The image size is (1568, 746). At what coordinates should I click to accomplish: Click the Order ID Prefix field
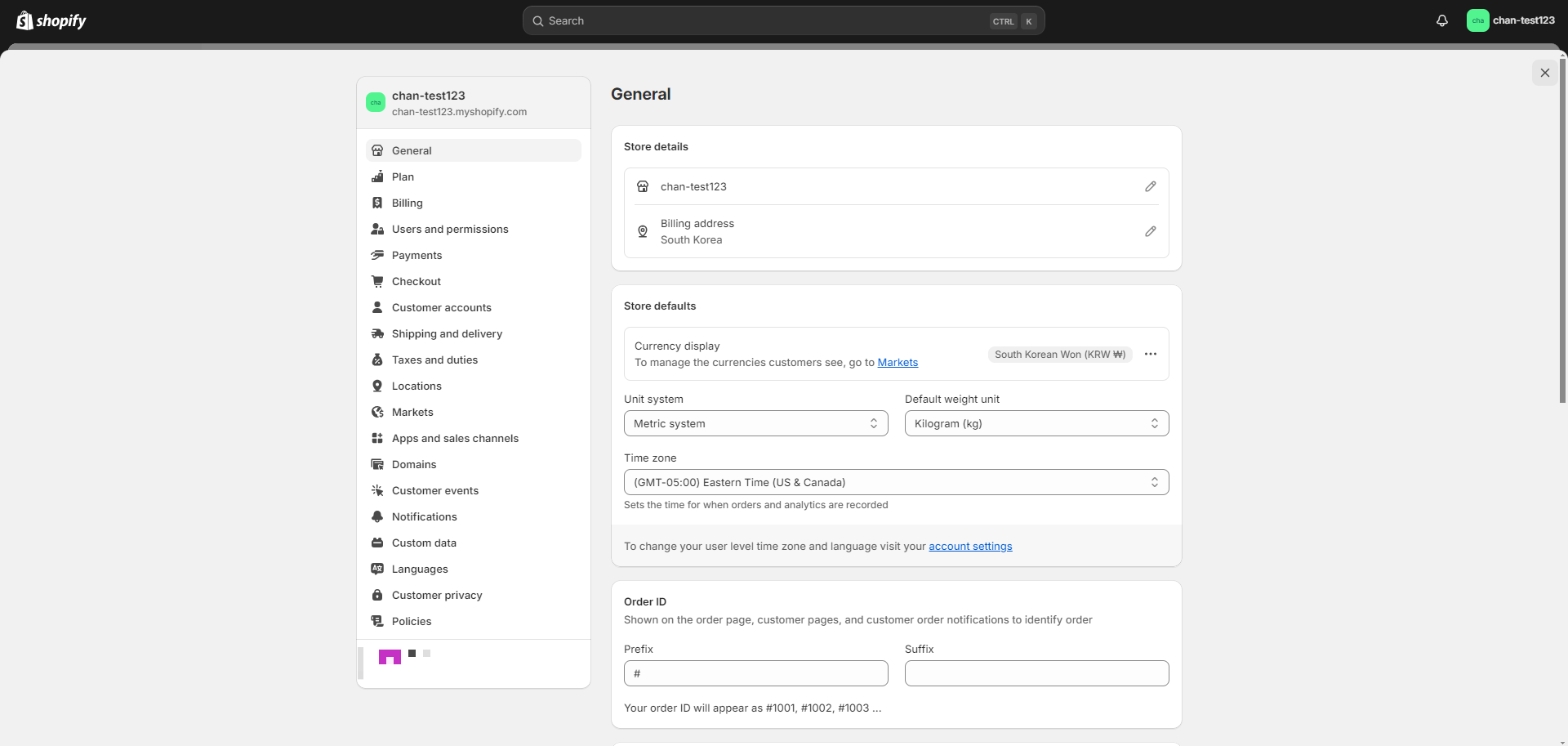pyautogui.click(x=755, y=673)
